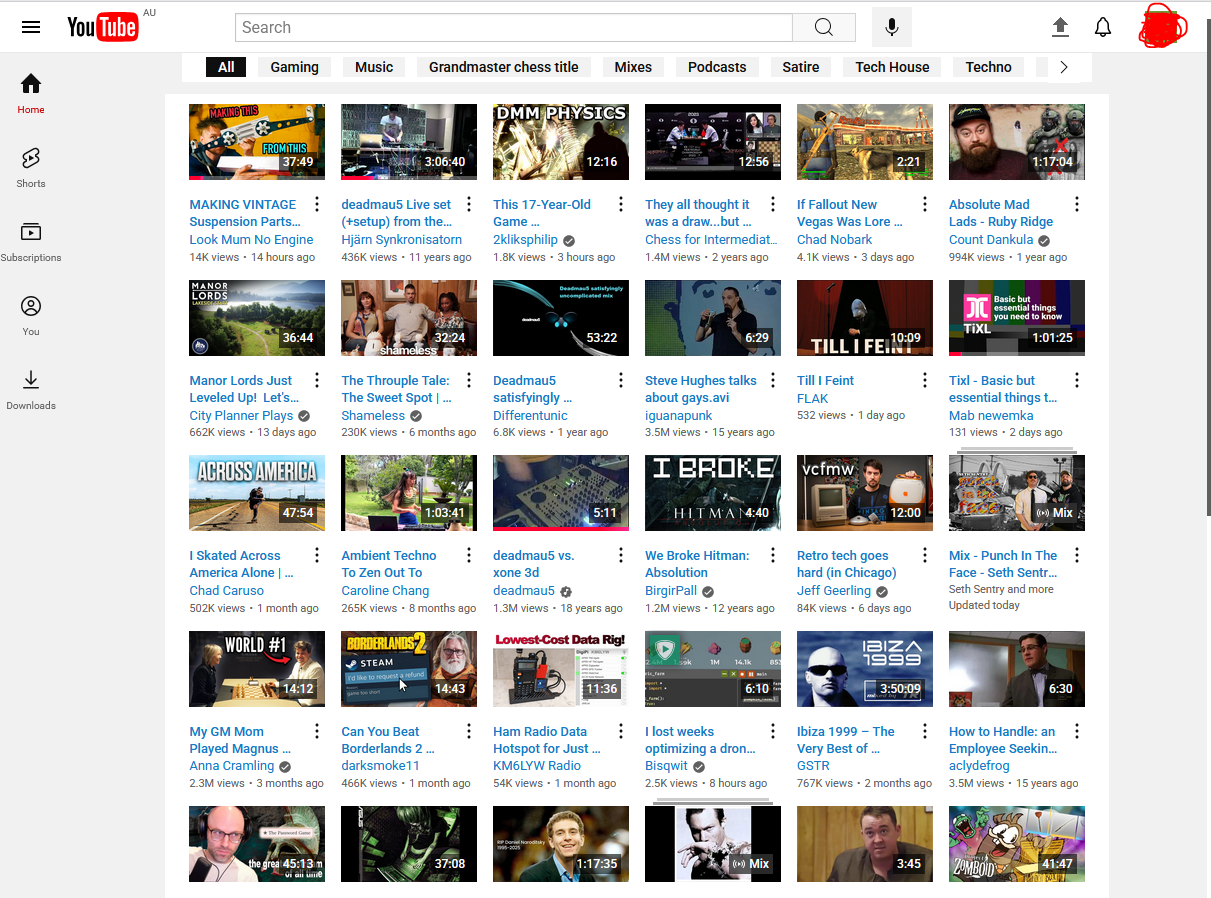Open options for This 17-Year-Old Game video

coord(621,204)
